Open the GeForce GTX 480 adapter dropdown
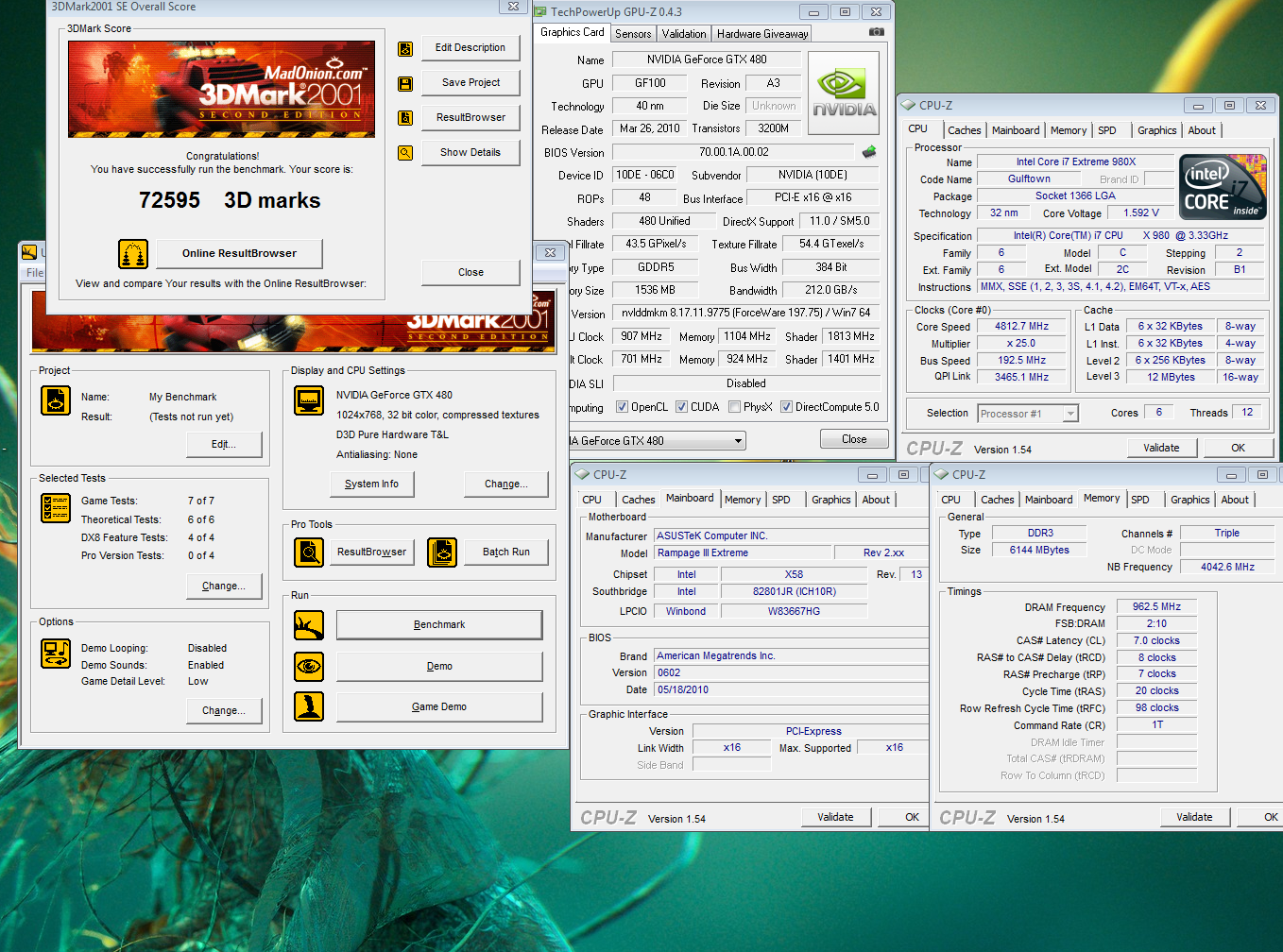 [738, 441]
